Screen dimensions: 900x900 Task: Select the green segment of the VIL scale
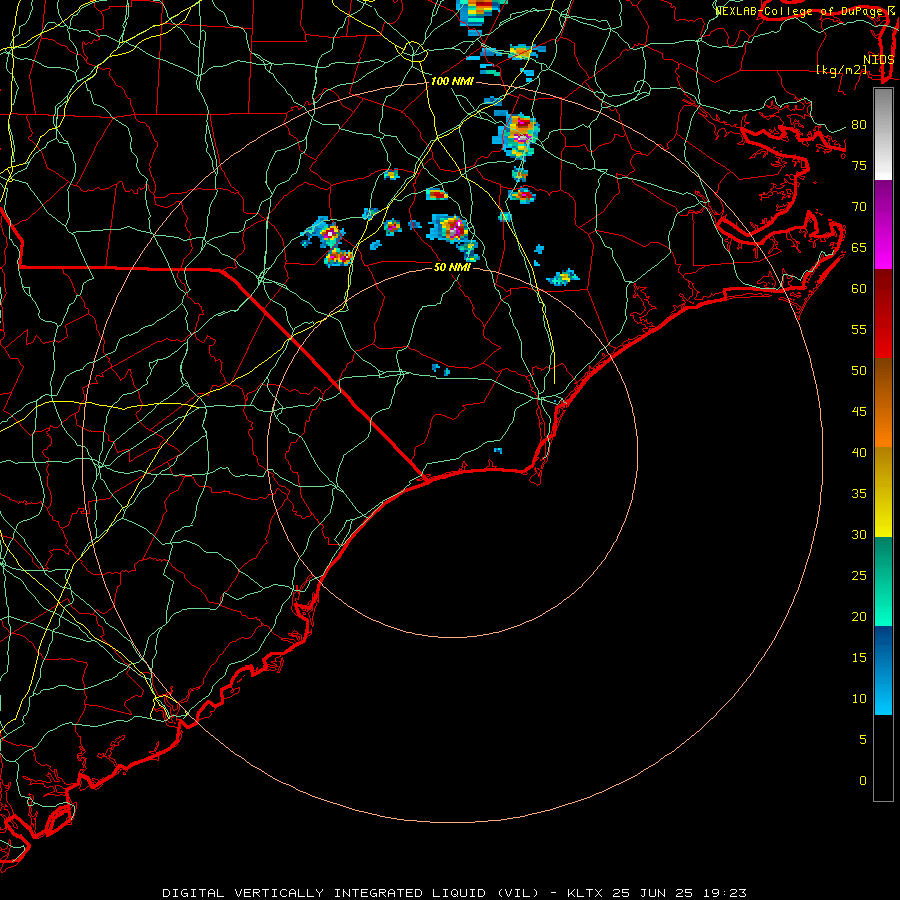click(883, 581)
